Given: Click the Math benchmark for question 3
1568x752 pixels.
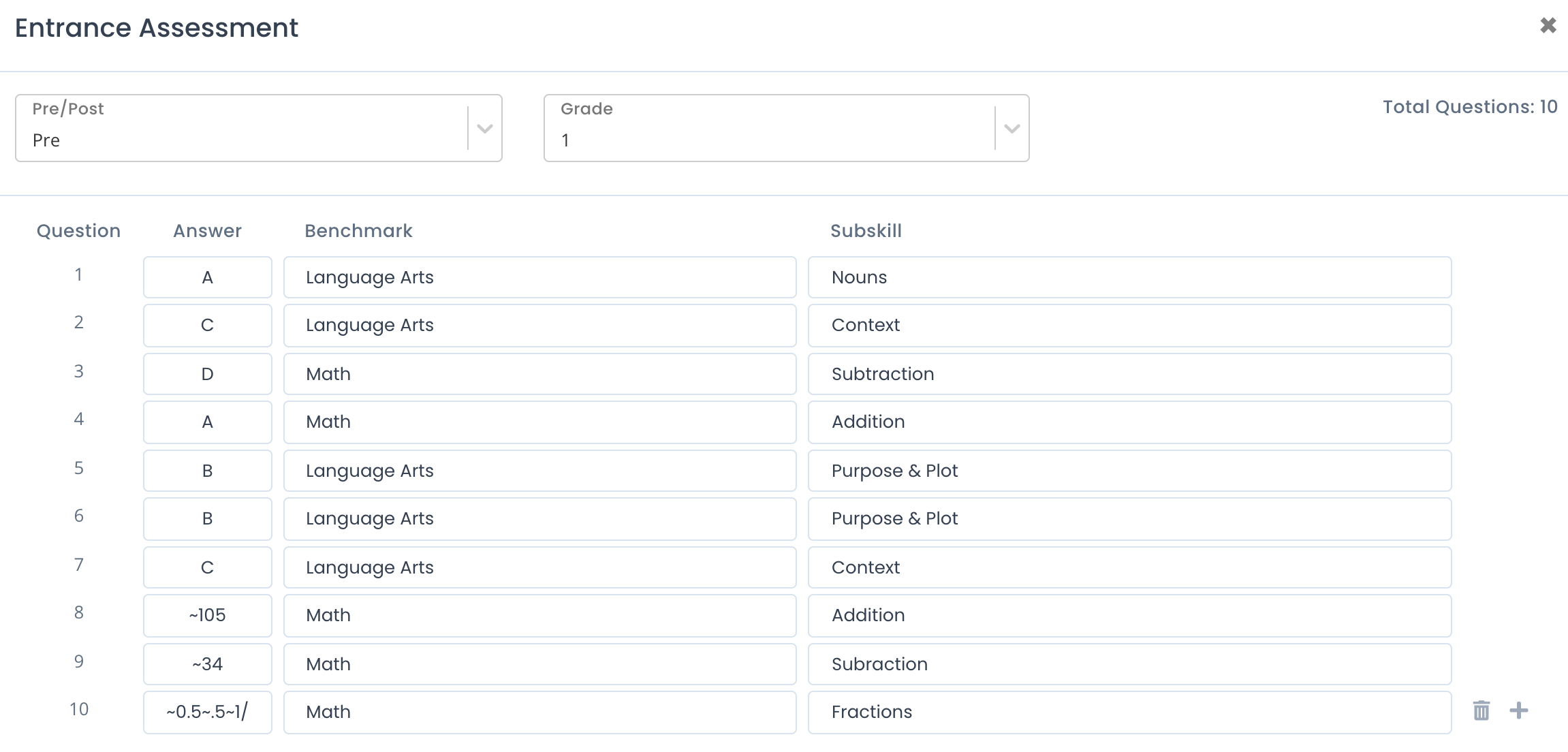Looking at the screenshot, I should click(539, 373).
